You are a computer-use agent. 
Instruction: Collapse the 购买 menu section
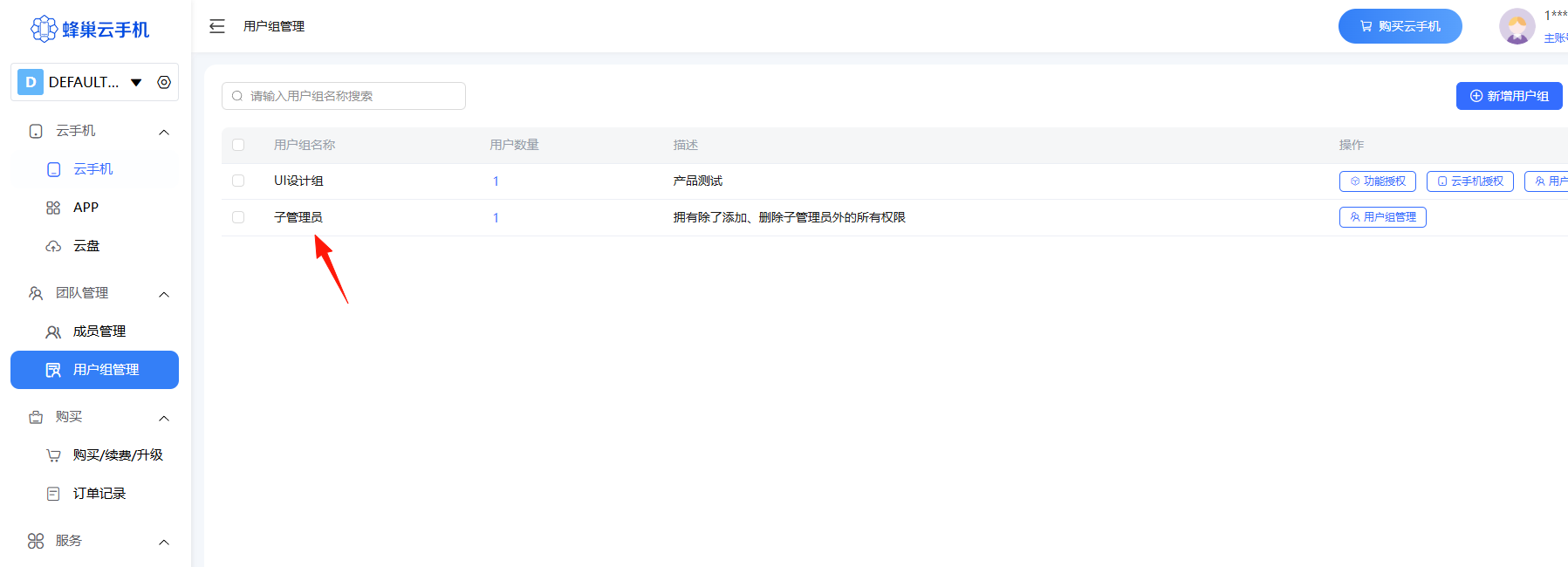(163, 418)
